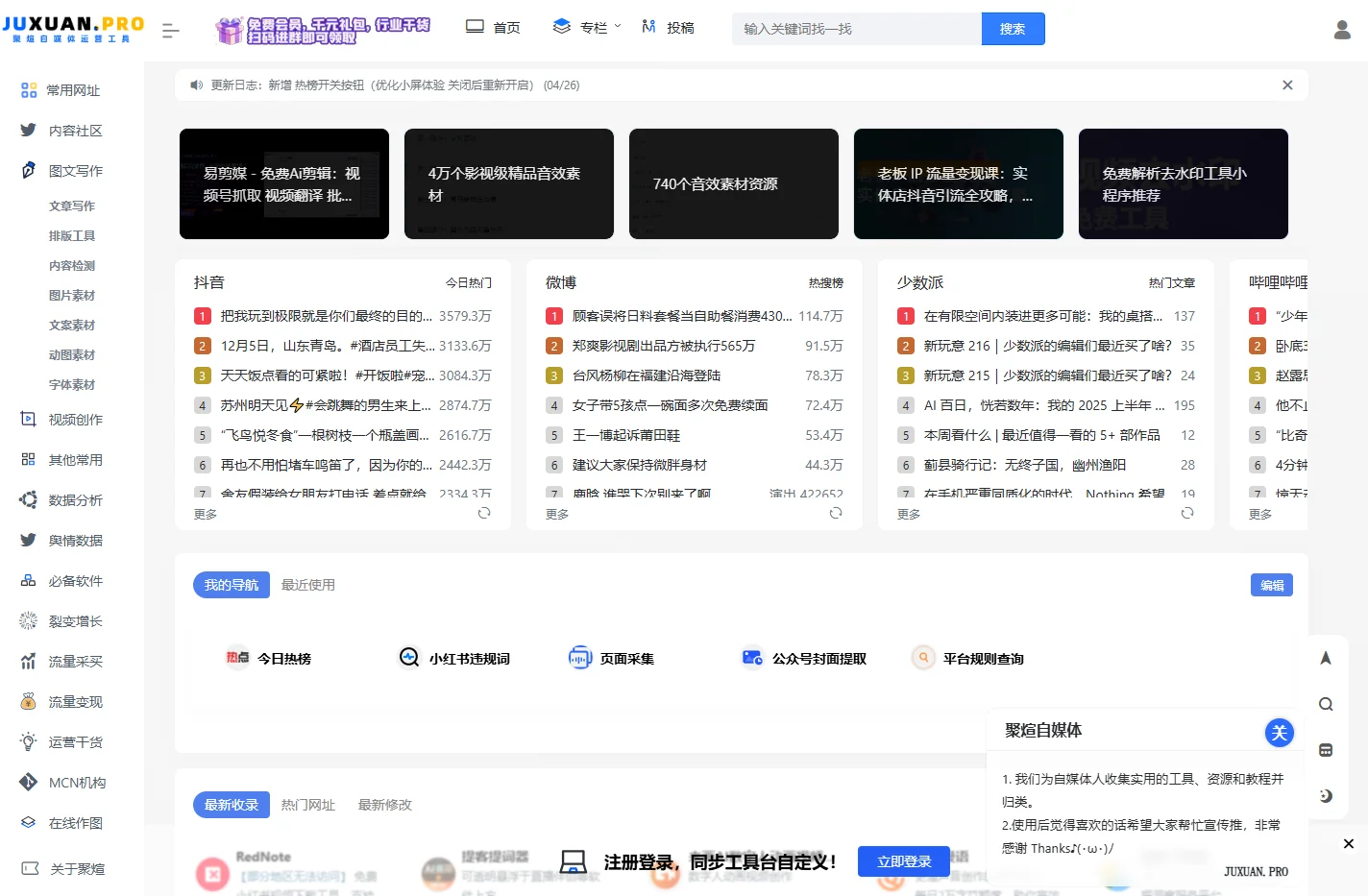Open 视频创作 sidebar category
The image size is (1368, 896).
(73, 420)
